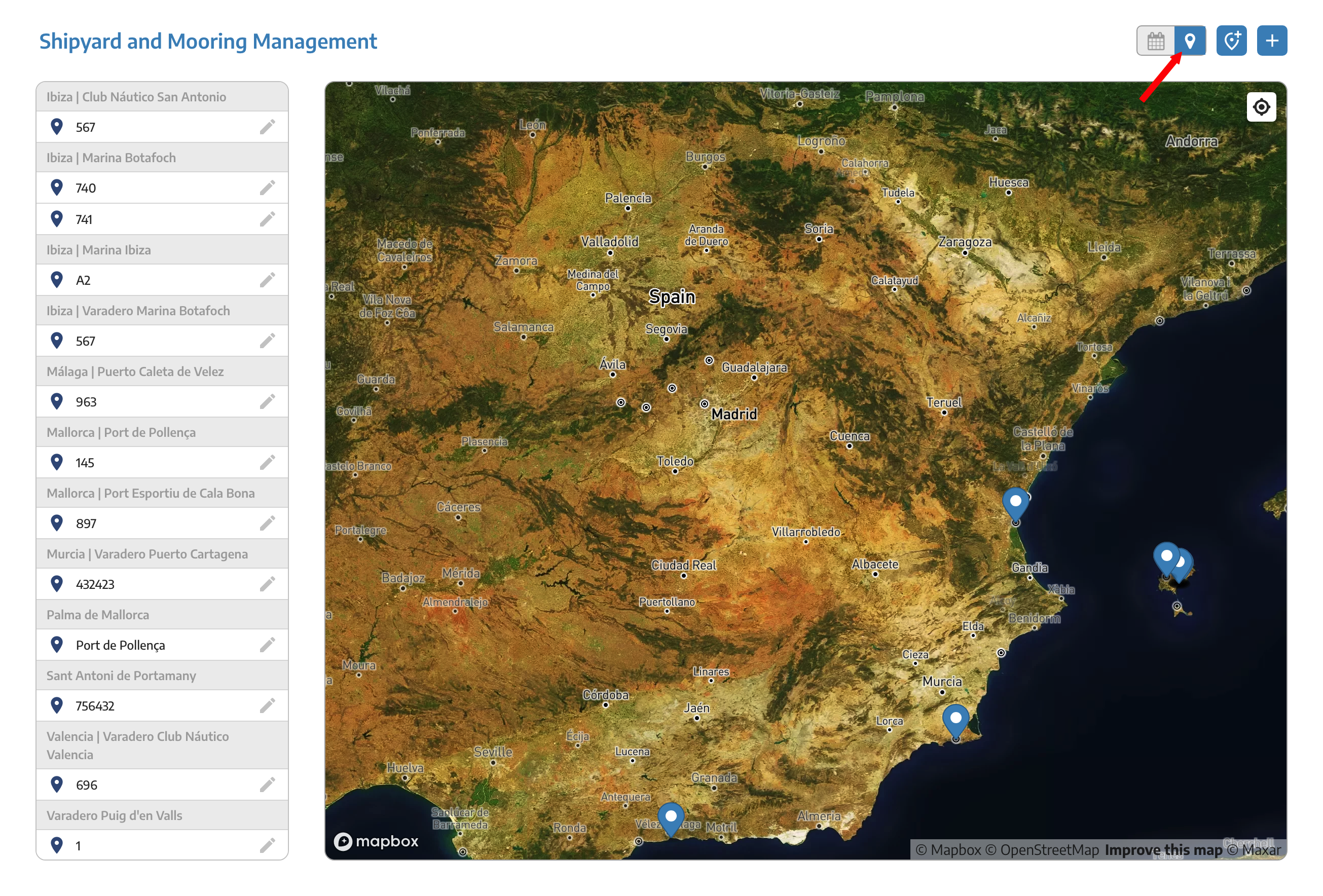Select 'Varadero Puig d'en Valls' group header
Image resolution: width=1323 pixels, height=896 pixels.
pyautogui.click(x=162, y=816)
